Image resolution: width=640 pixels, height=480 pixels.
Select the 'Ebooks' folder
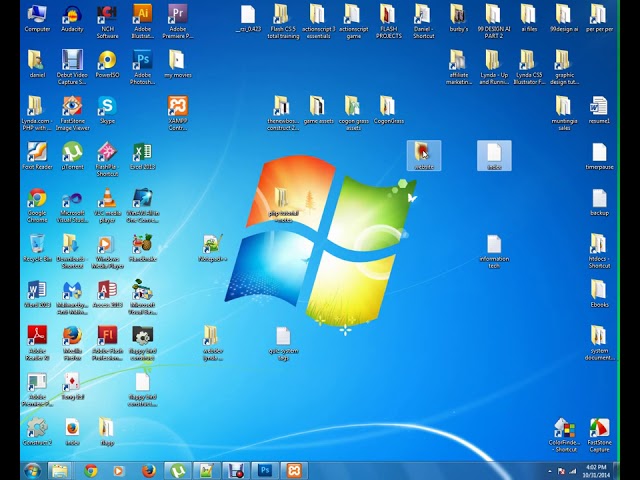[x=600, y=294]
